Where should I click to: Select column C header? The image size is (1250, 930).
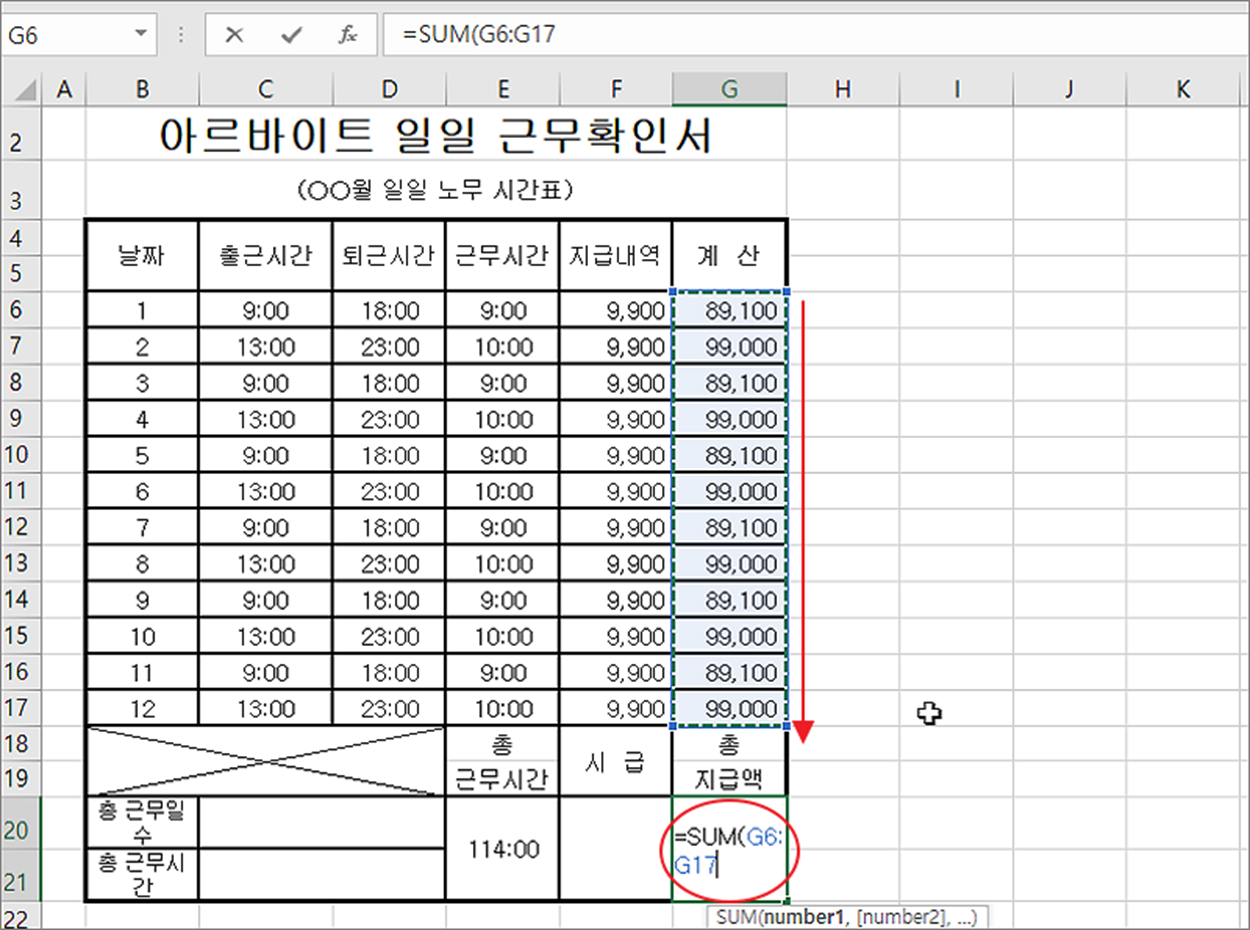click(x=265, y=90)
